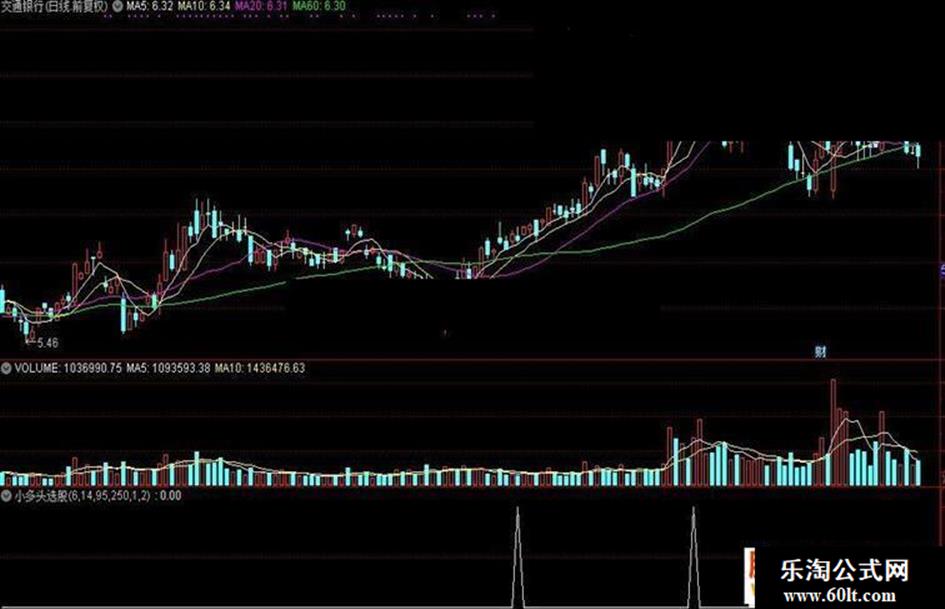
Task: Select the MA20: 6.31 label
Action: pos(262,6)
